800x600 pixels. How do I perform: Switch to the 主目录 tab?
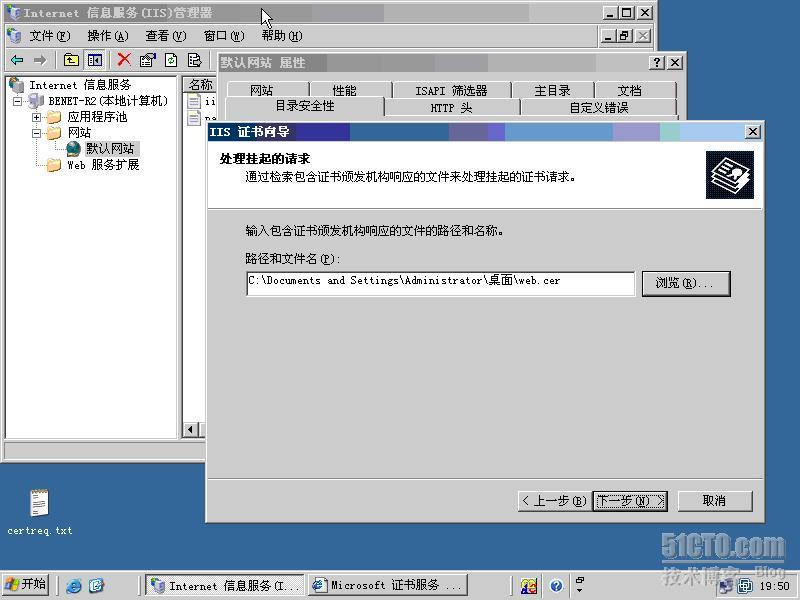(x=553, y=90)
